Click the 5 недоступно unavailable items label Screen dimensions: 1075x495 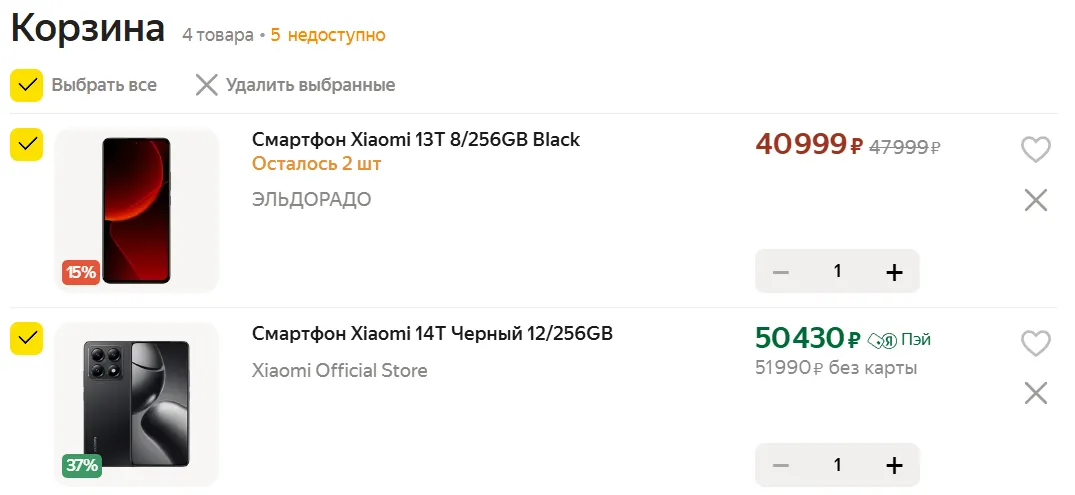328,35
